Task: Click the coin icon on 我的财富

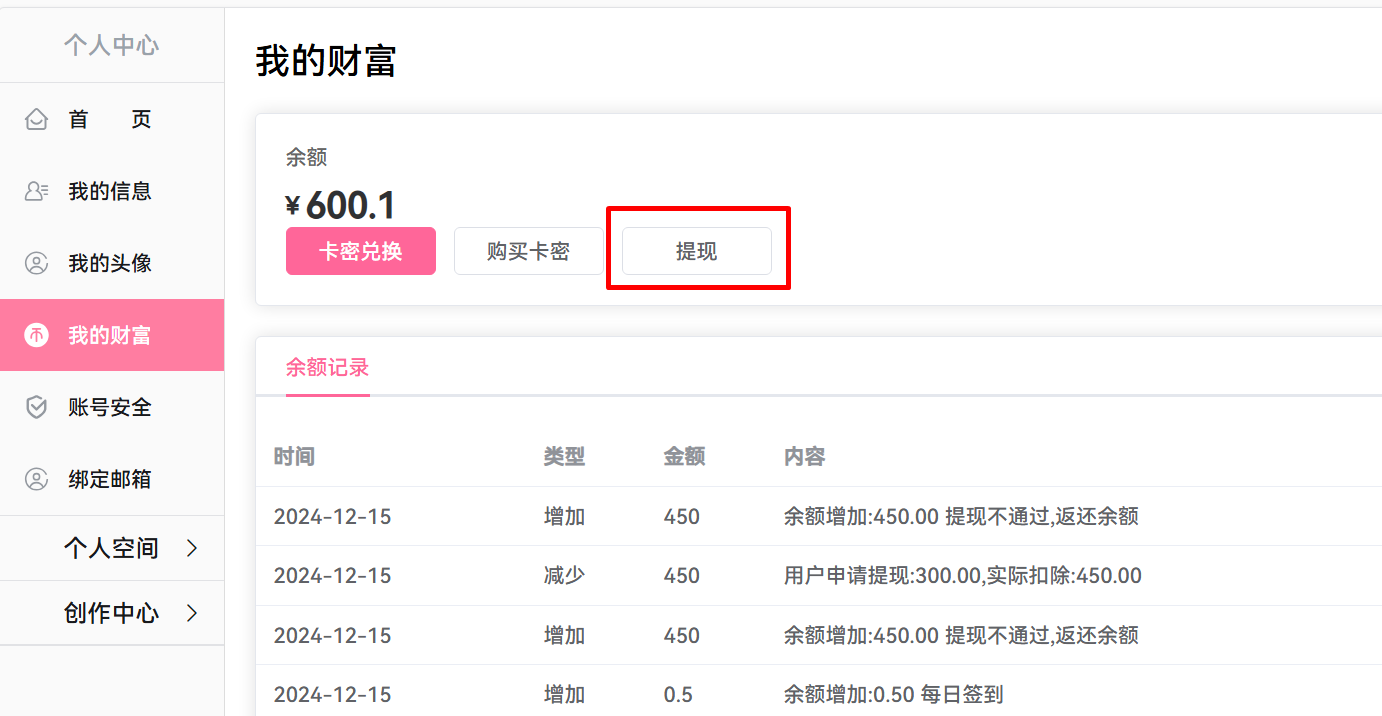Action: click(x=37, y=334)
